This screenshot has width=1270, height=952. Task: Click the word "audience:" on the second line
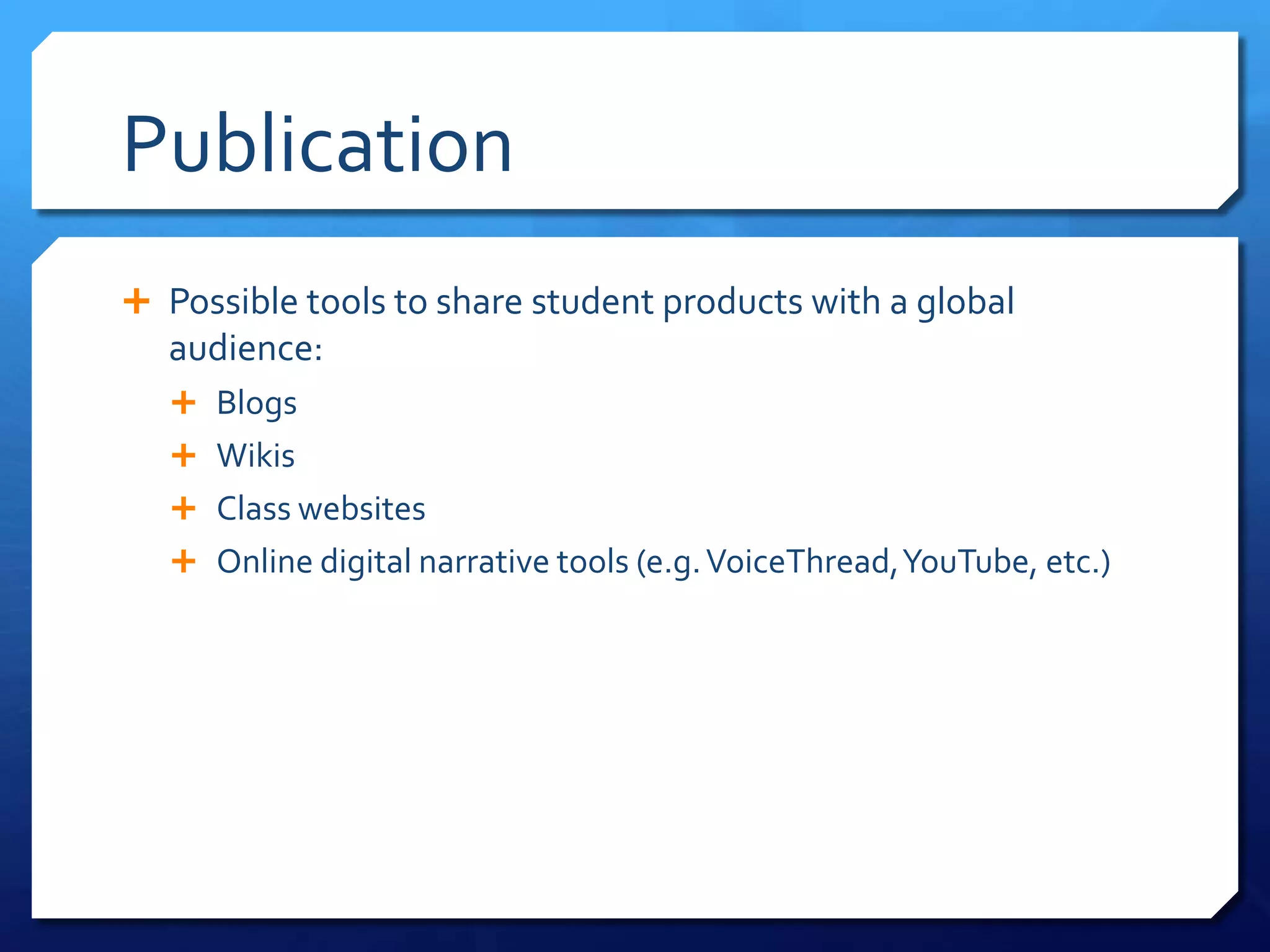pos(246,348)
